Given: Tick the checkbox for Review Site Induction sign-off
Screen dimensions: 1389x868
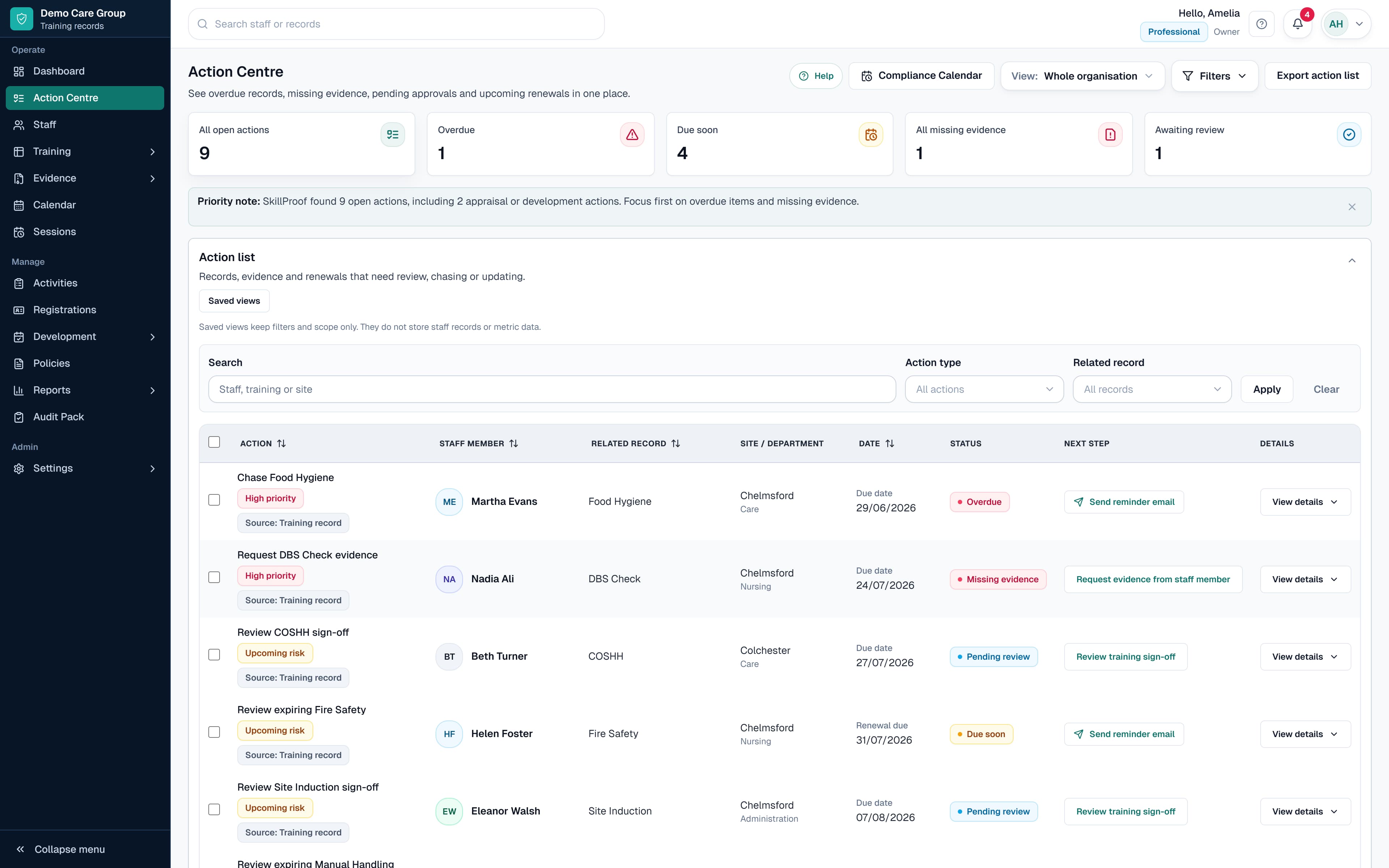Looking at the screenshot, I should (x=214, y=809).
